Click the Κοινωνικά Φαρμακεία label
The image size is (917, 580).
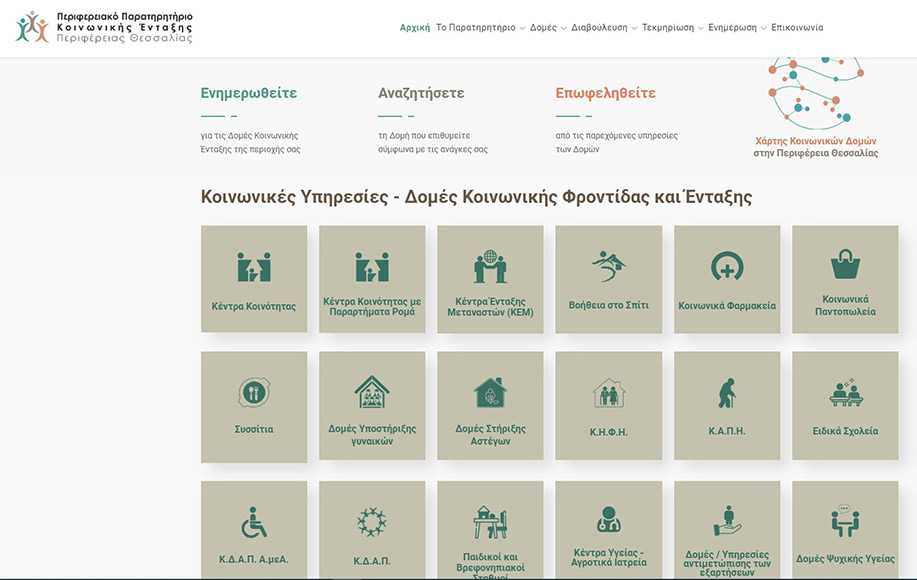pos(727,306)
